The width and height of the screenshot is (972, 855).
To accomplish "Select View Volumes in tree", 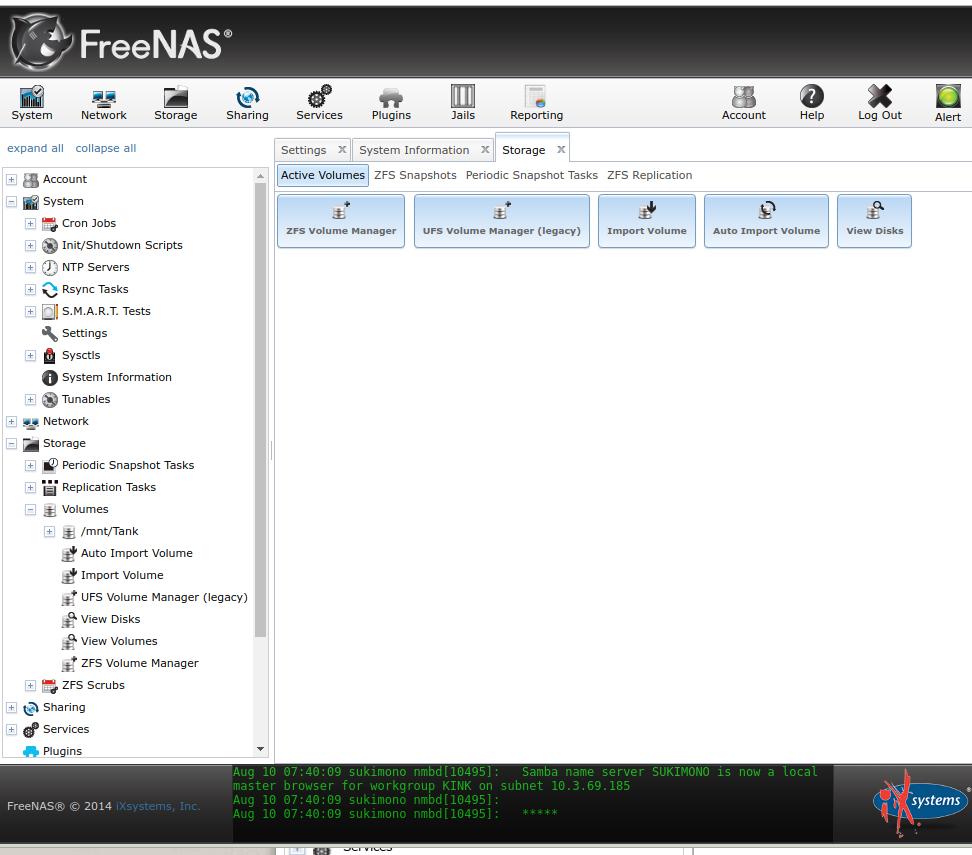I will 109,641.
